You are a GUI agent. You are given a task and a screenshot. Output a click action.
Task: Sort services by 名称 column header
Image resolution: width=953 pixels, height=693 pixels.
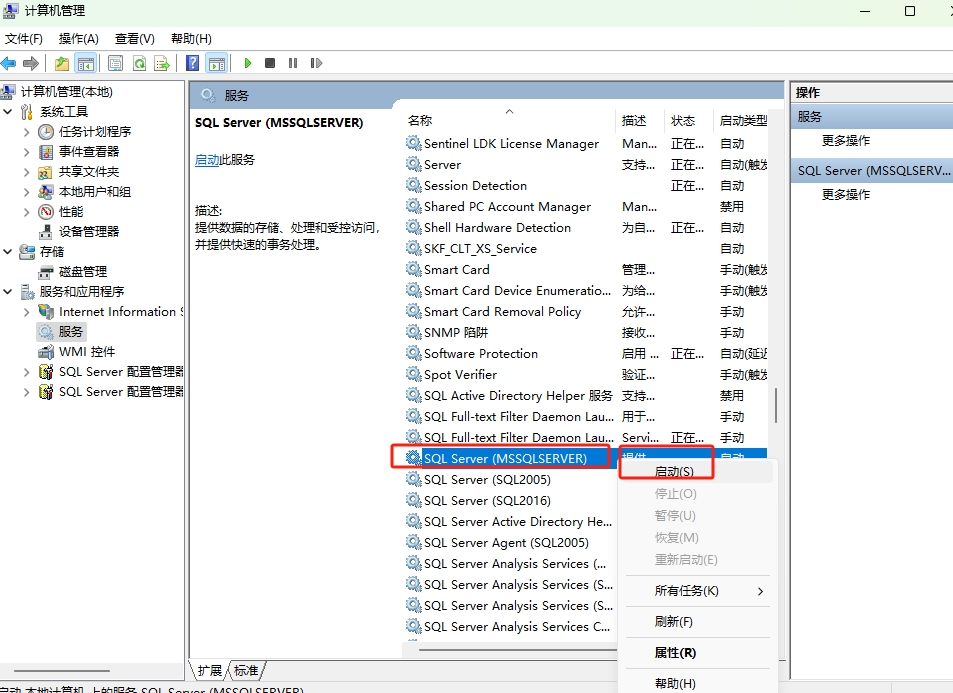[x=509, y=120]
